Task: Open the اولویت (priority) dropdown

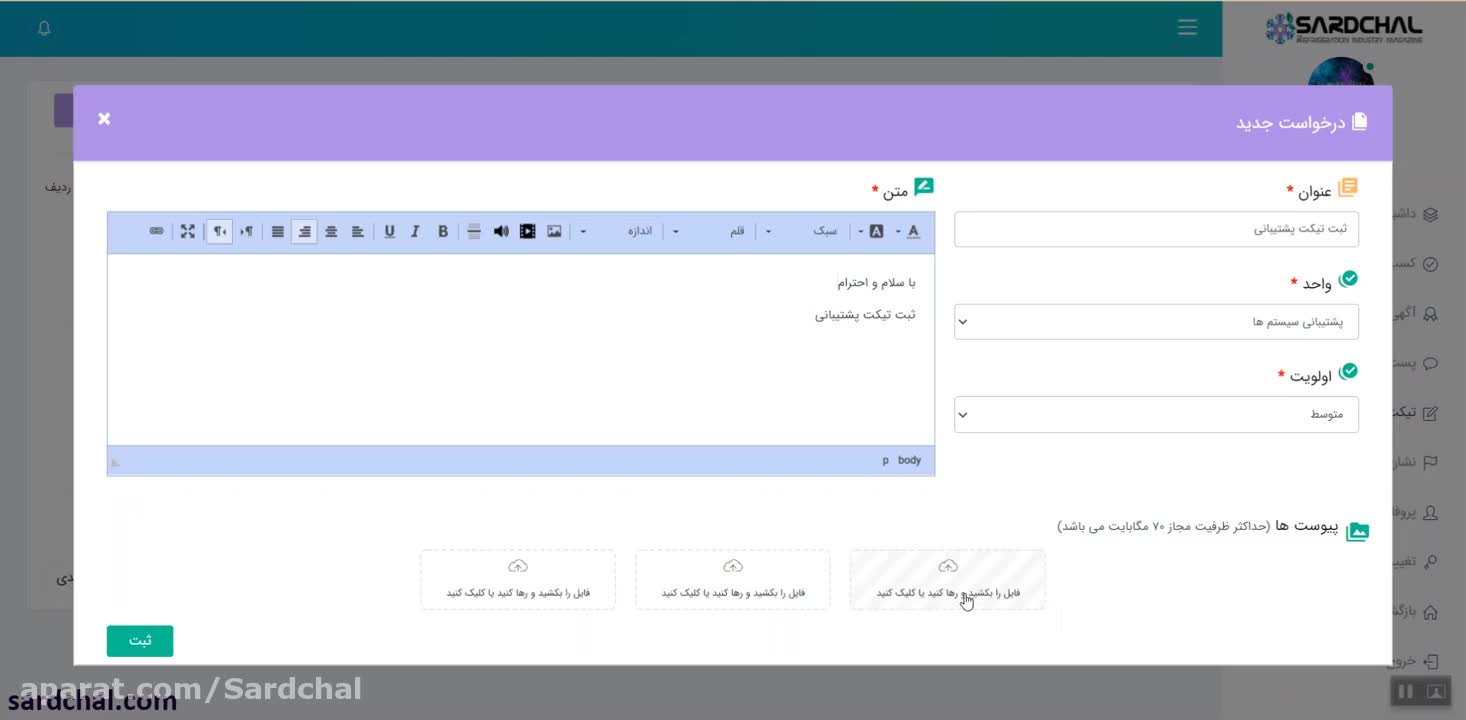Action: pos(1156,414)
